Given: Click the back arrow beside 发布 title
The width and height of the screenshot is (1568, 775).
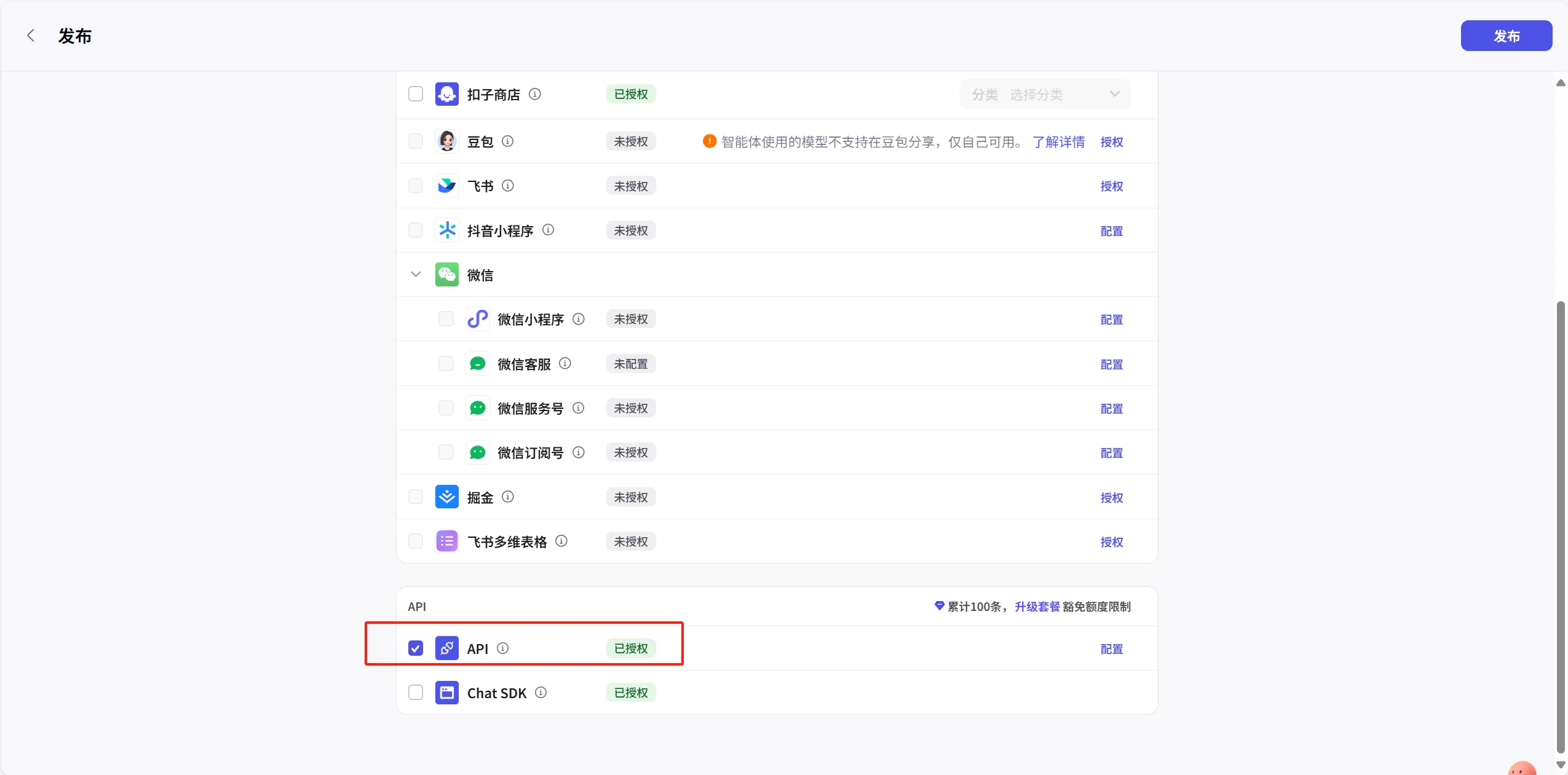Looking at the screenshot, I should click(x=31, y=36).
